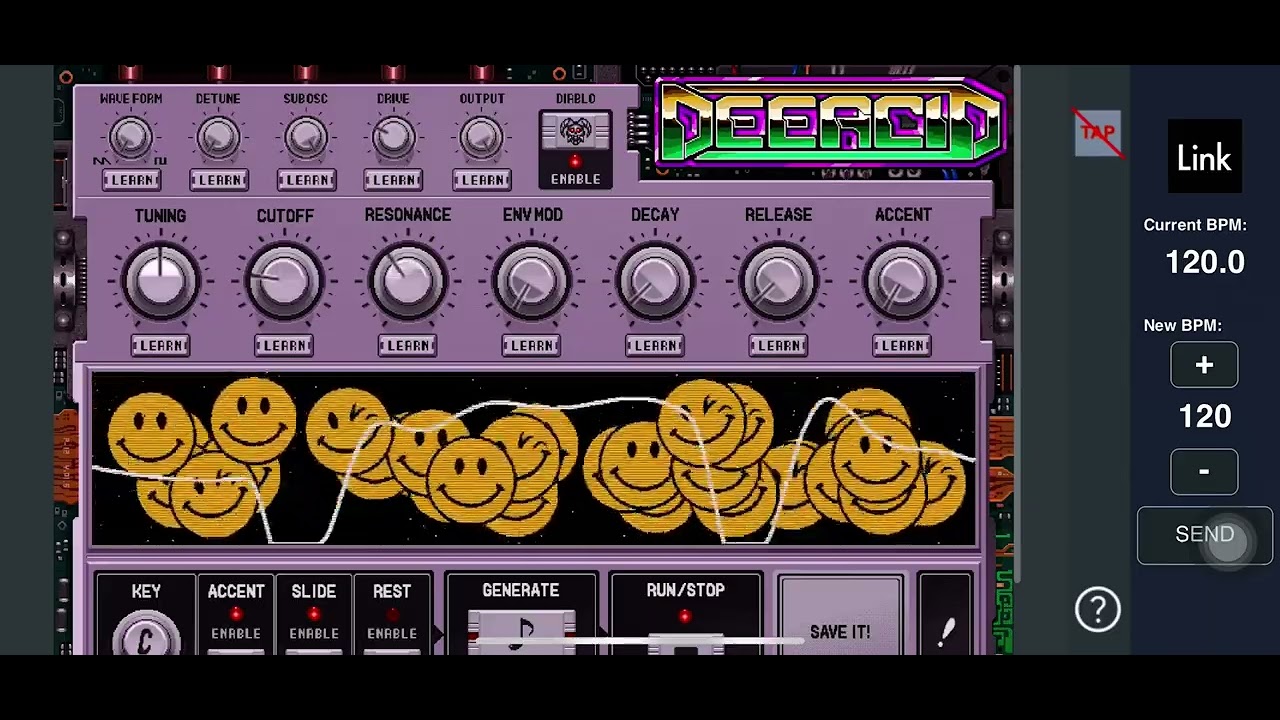Click the TUNING knob
Screen dimensions: 1280x720
click(160, 280)
